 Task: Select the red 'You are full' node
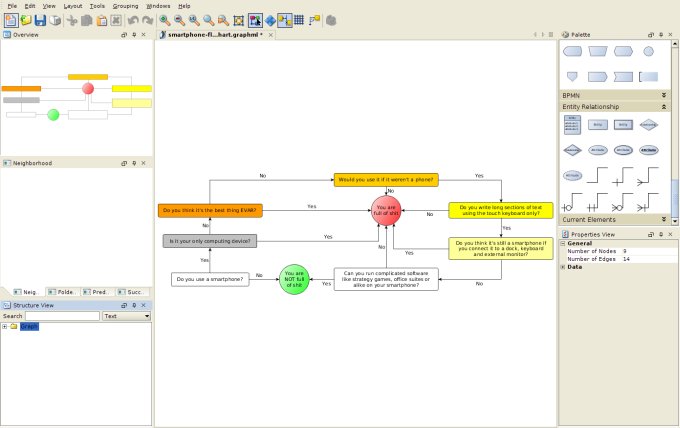(x=385, y=210)
